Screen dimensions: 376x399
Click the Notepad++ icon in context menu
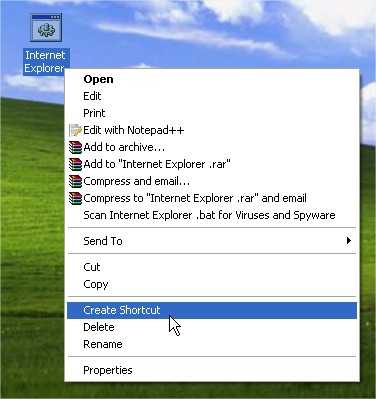click(x=75, y=130)
